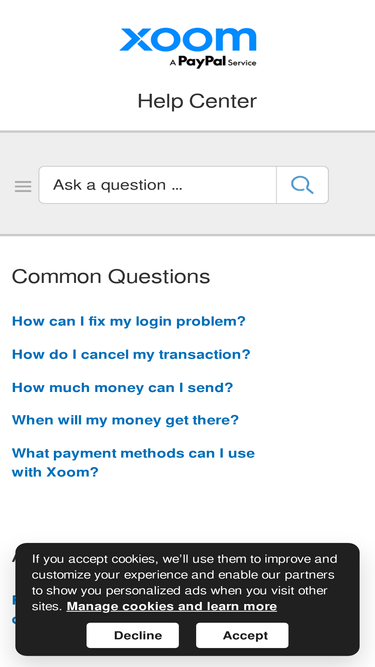This screenshot has height=667, width=375.
Task: Open 'How can I fix my login problem?'
Action: click(x=129, y=321)
